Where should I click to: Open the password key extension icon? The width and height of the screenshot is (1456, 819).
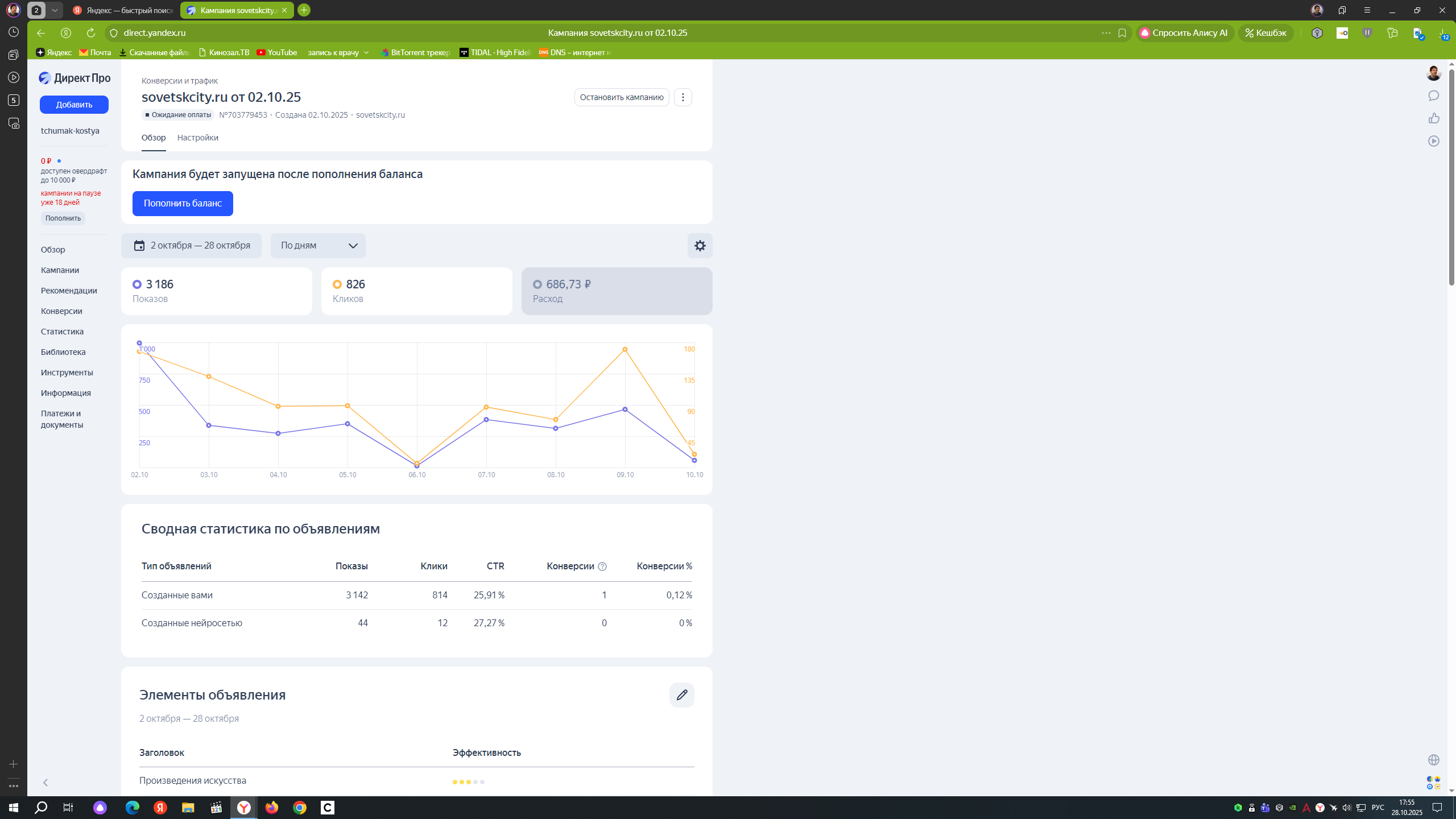pos(1317,33)
